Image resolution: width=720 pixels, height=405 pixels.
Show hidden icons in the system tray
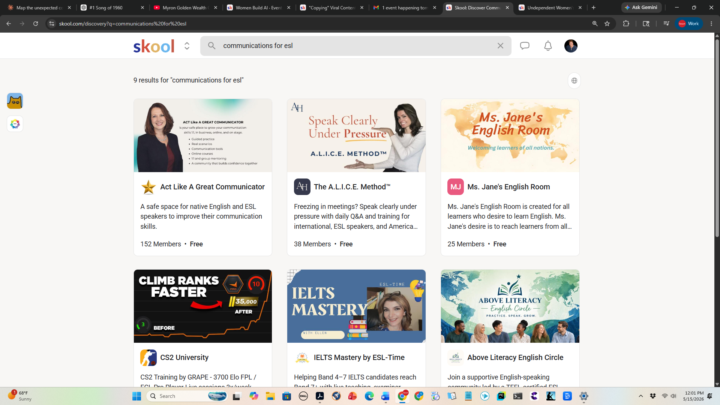641,396
